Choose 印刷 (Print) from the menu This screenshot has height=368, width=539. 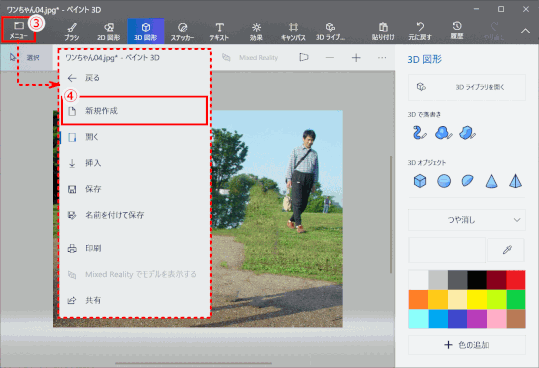pyautogui.click(x=134, y=248)
